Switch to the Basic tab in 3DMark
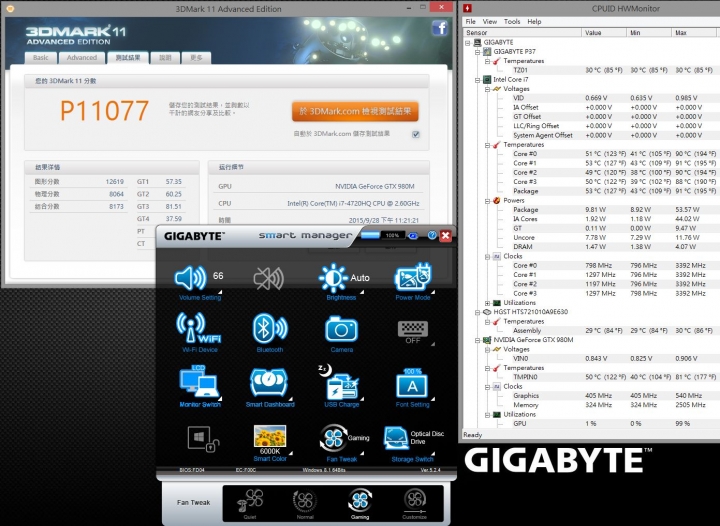 pos(40,57)
